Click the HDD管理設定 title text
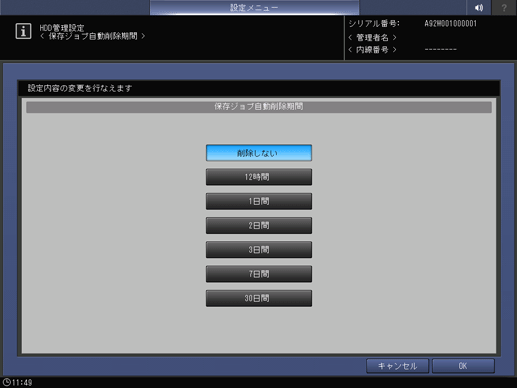Screen dimensions: 517x388 pos(62,28)
